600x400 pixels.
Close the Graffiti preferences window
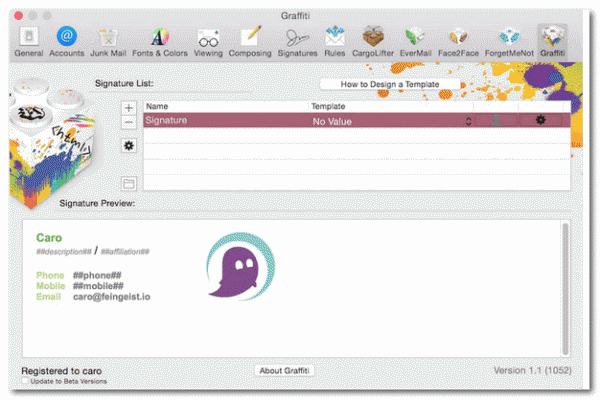18,16
